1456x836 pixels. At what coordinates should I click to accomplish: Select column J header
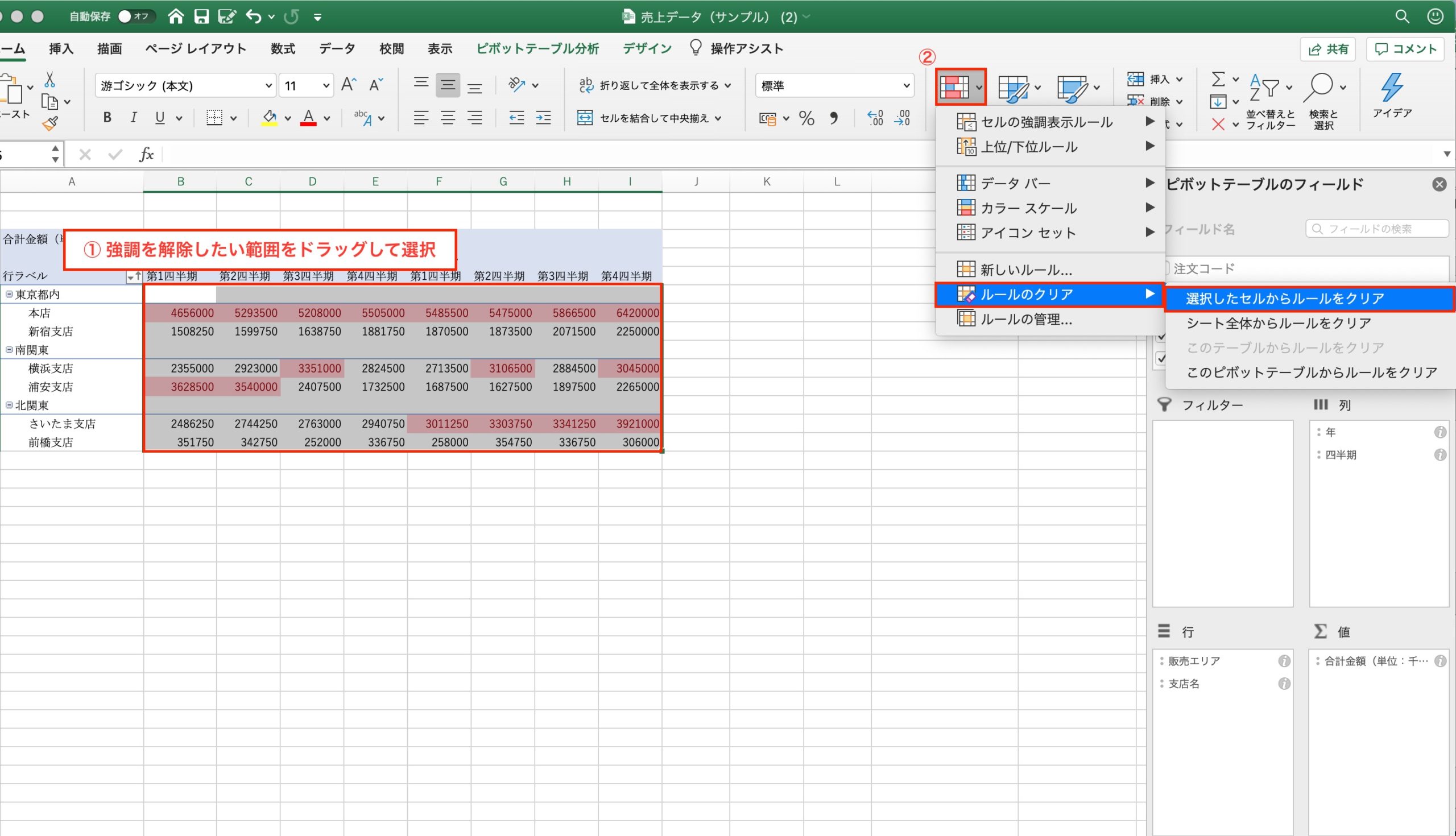tap(696, 181)
